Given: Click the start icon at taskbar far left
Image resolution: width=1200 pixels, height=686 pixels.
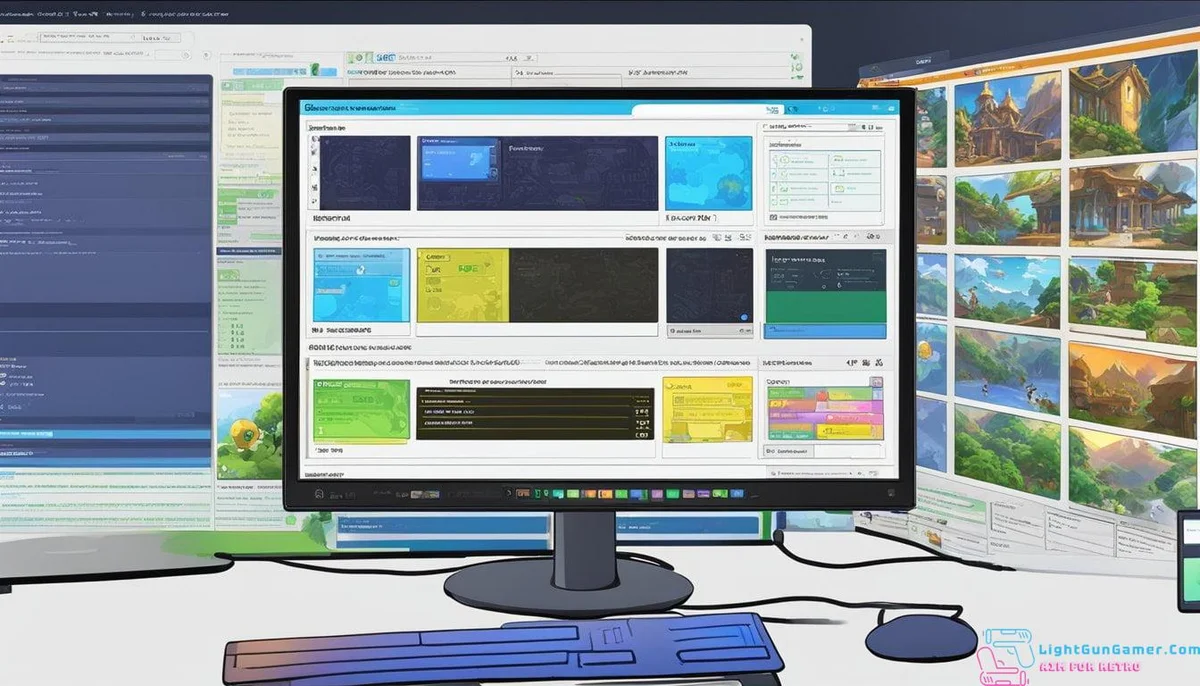Looking at the screenshot, I should [x=318, y=493].
